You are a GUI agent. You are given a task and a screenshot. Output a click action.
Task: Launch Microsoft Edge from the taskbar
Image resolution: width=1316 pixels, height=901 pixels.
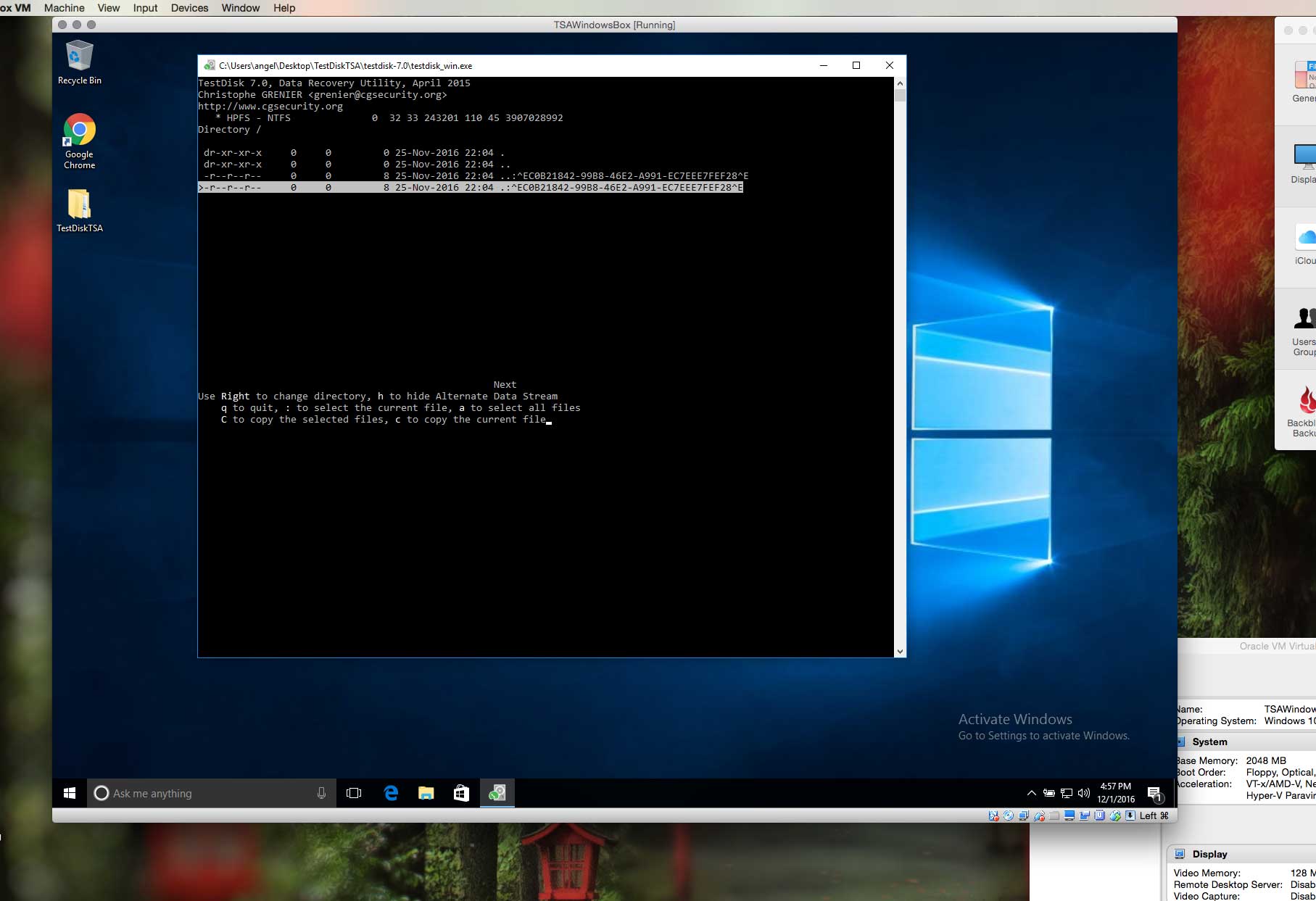click(x=391, y=793)
